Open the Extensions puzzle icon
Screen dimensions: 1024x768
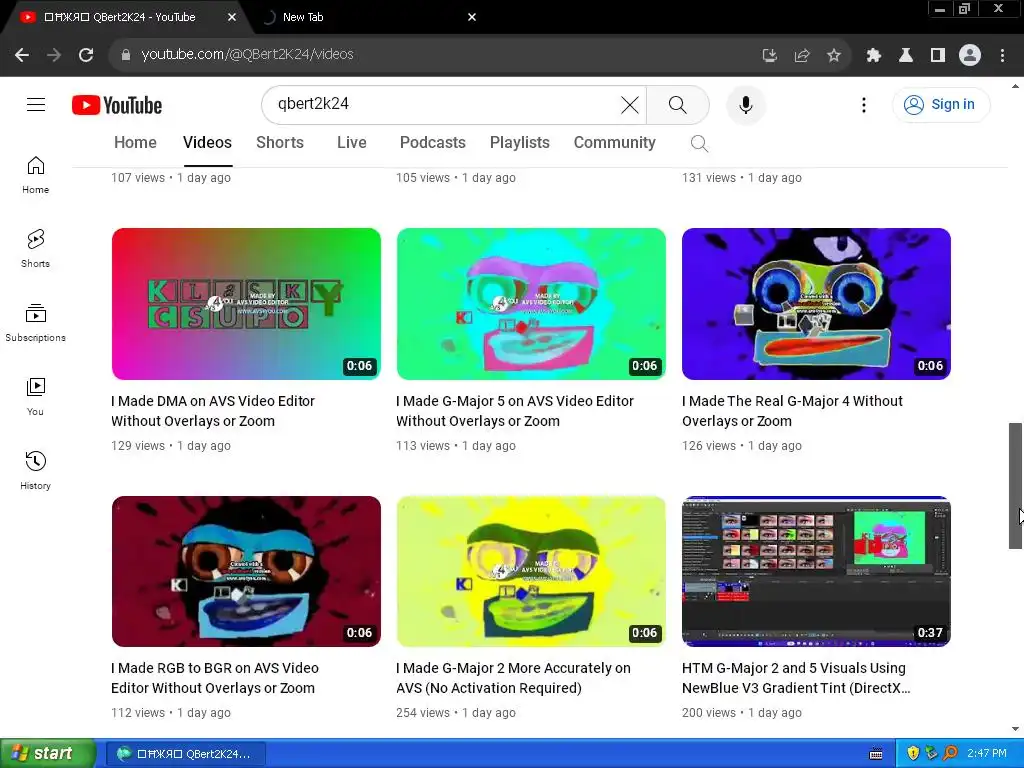point(874,56)
